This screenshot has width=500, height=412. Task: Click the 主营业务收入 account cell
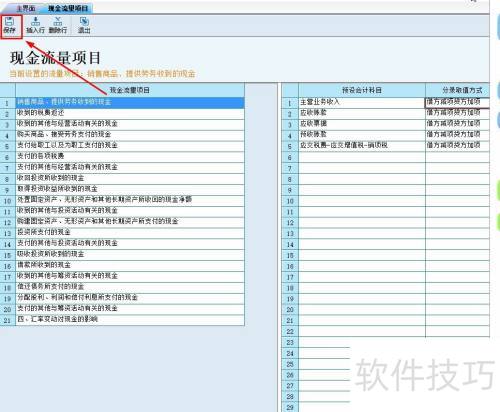362,102
